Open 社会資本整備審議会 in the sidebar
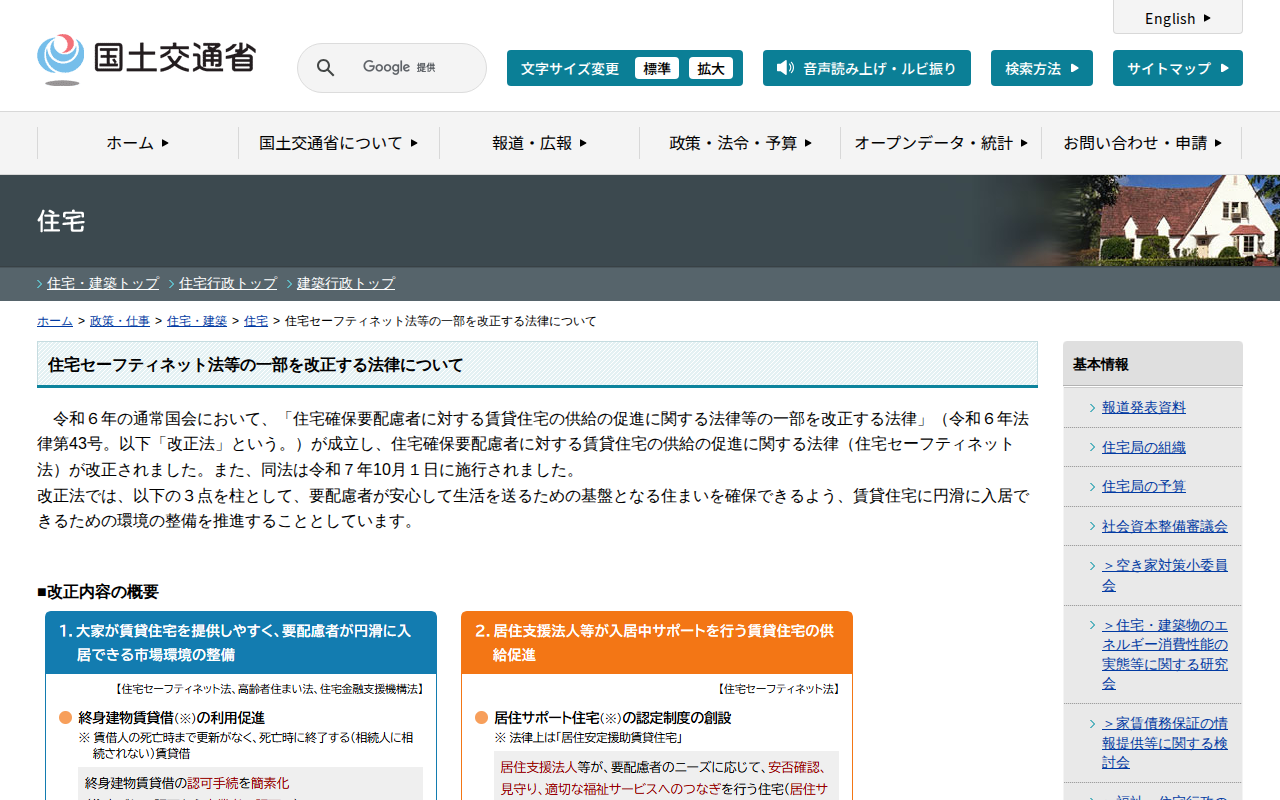 [1165, 526]
